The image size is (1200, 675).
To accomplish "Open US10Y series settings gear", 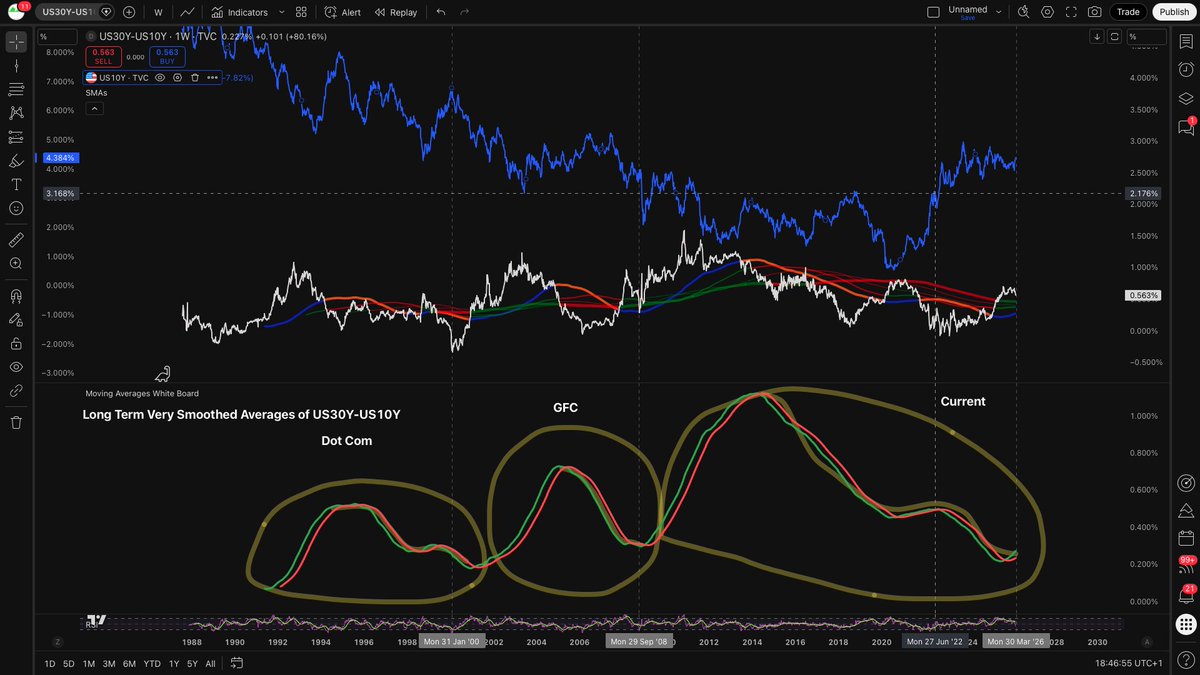I will pyautogui.click(x=177, y=77).
